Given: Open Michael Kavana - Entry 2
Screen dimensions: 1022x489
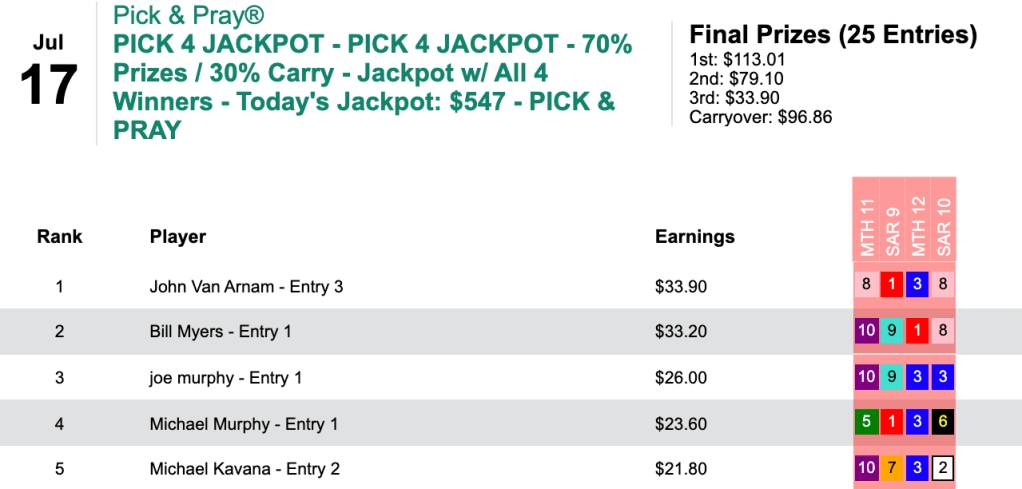Looking at the screenshot, I should 246,469.
